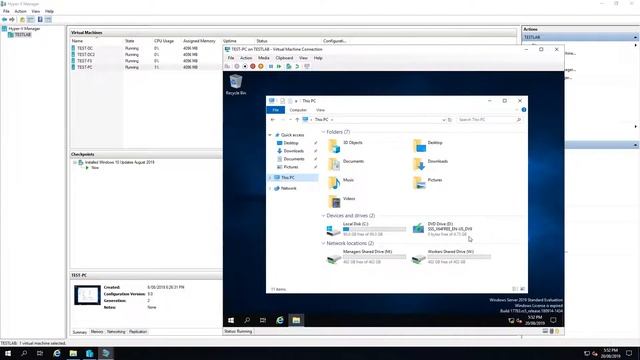Open Managers Shared Drive (M:)

[367, 257]
